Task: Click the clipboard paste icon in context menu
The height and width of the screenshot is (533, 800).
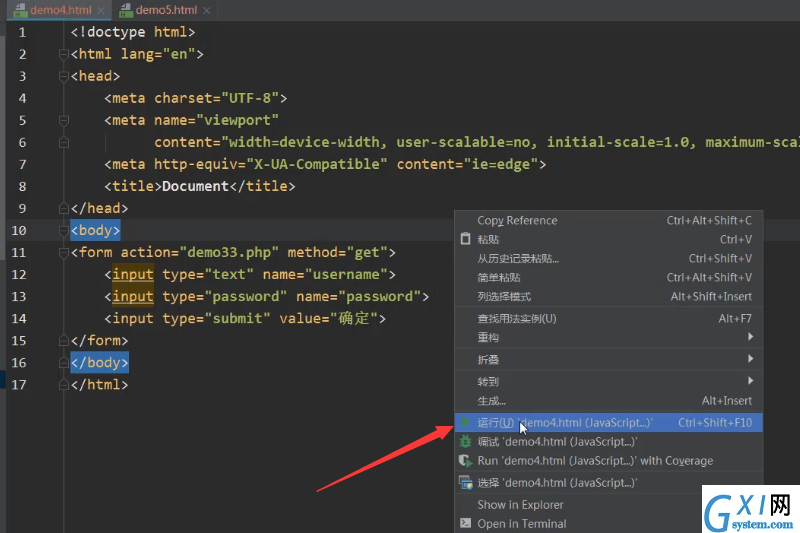Action: click(x=465, y=239)
